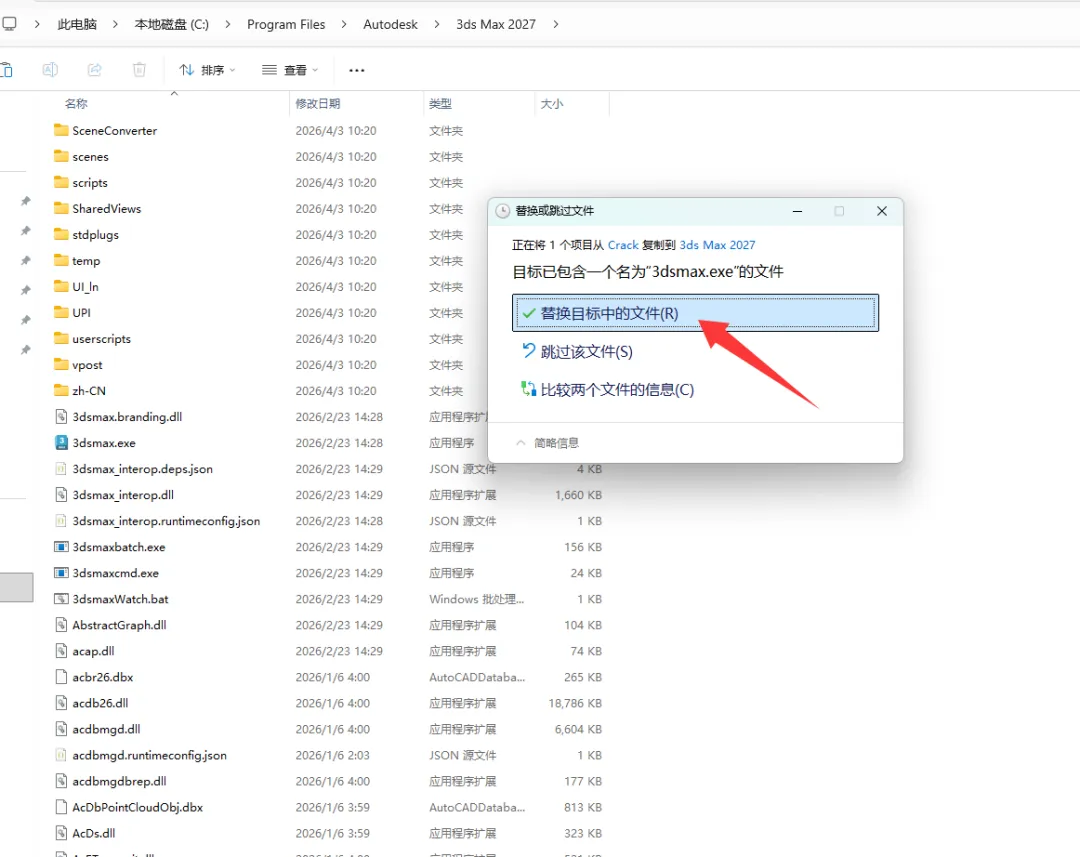Sort by the 名称 column header

pyautogui.click(x=76, y=103)
